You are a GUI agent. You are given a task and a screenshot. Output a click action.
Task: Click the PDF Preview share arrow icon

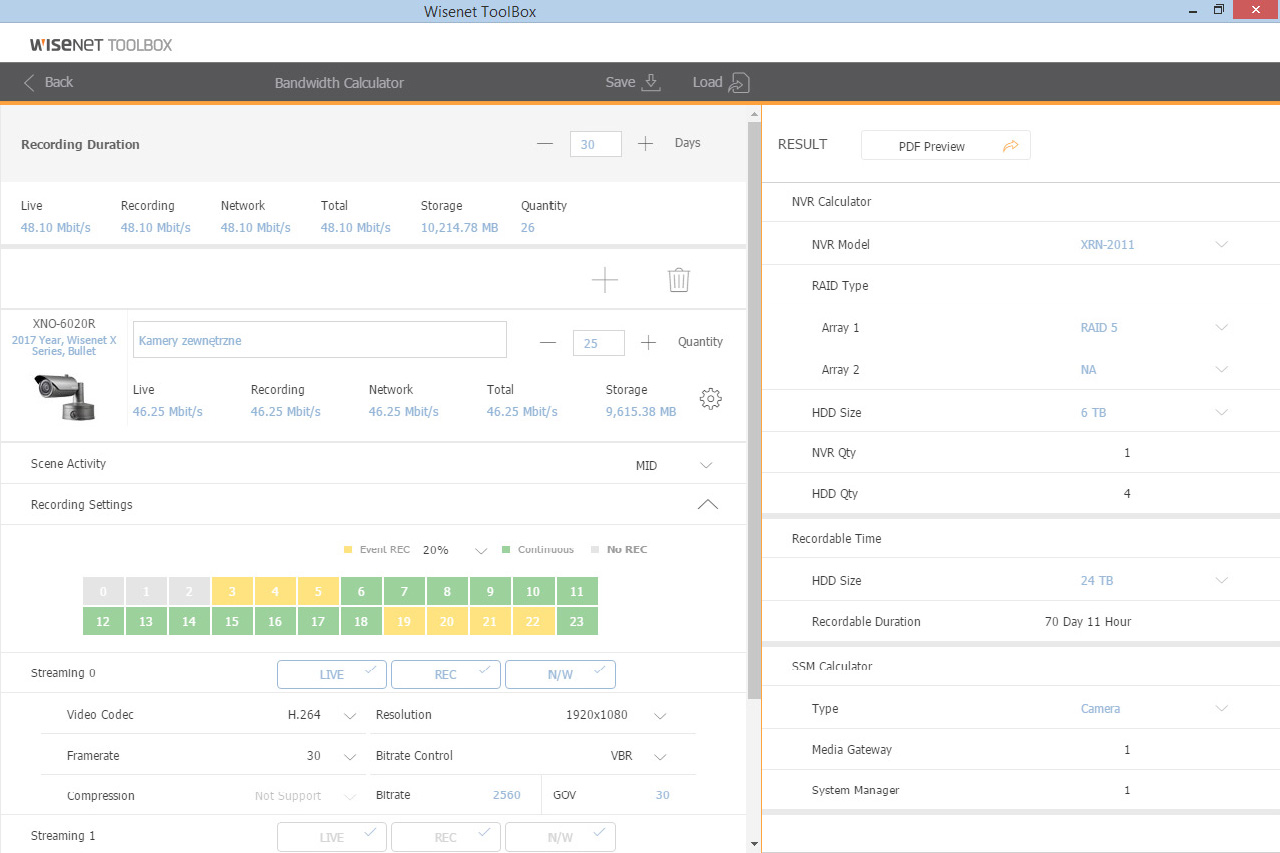[1010, 146]
